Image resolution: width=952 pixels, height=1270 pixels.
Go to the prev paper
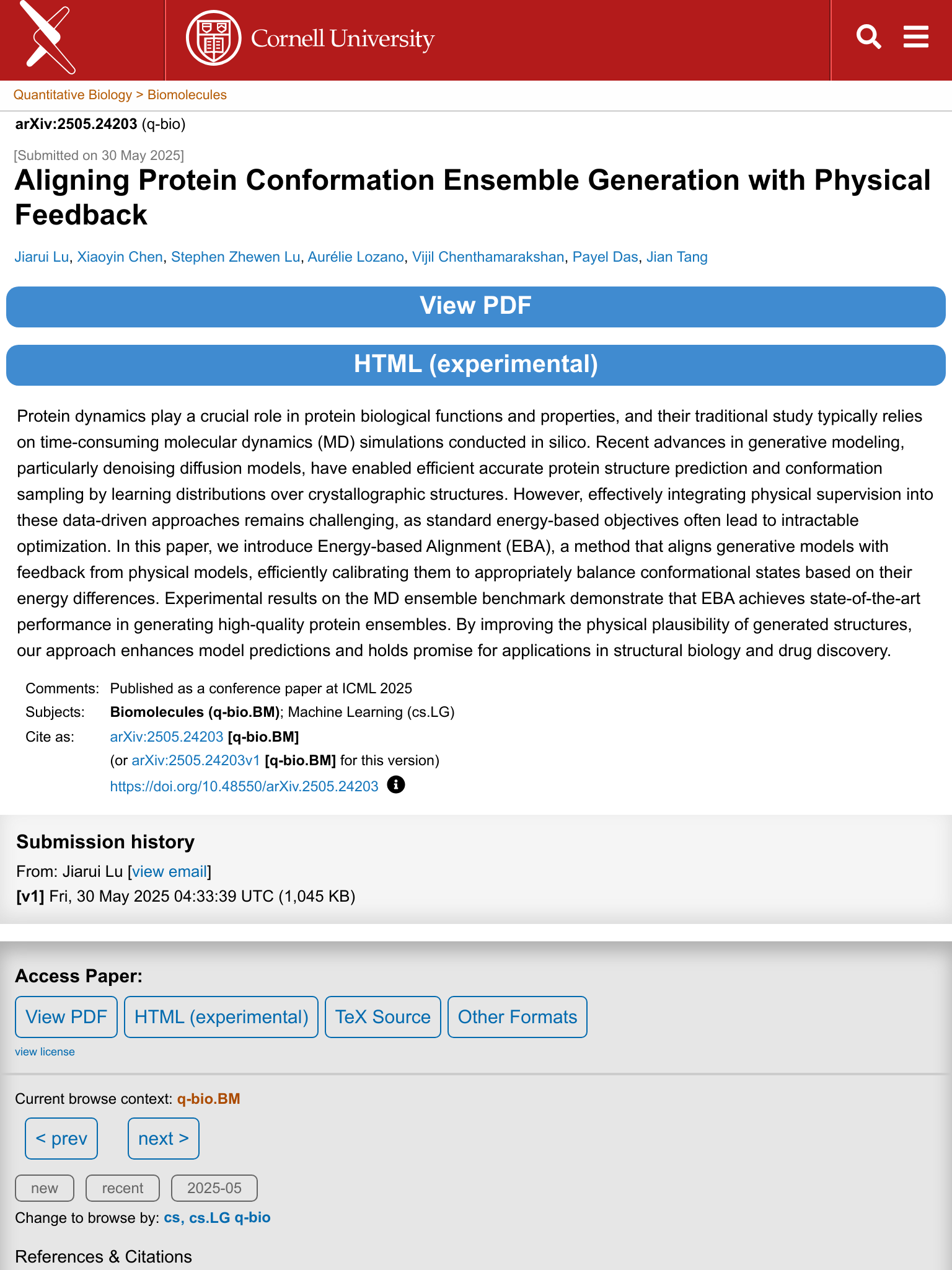(61, 1139)
